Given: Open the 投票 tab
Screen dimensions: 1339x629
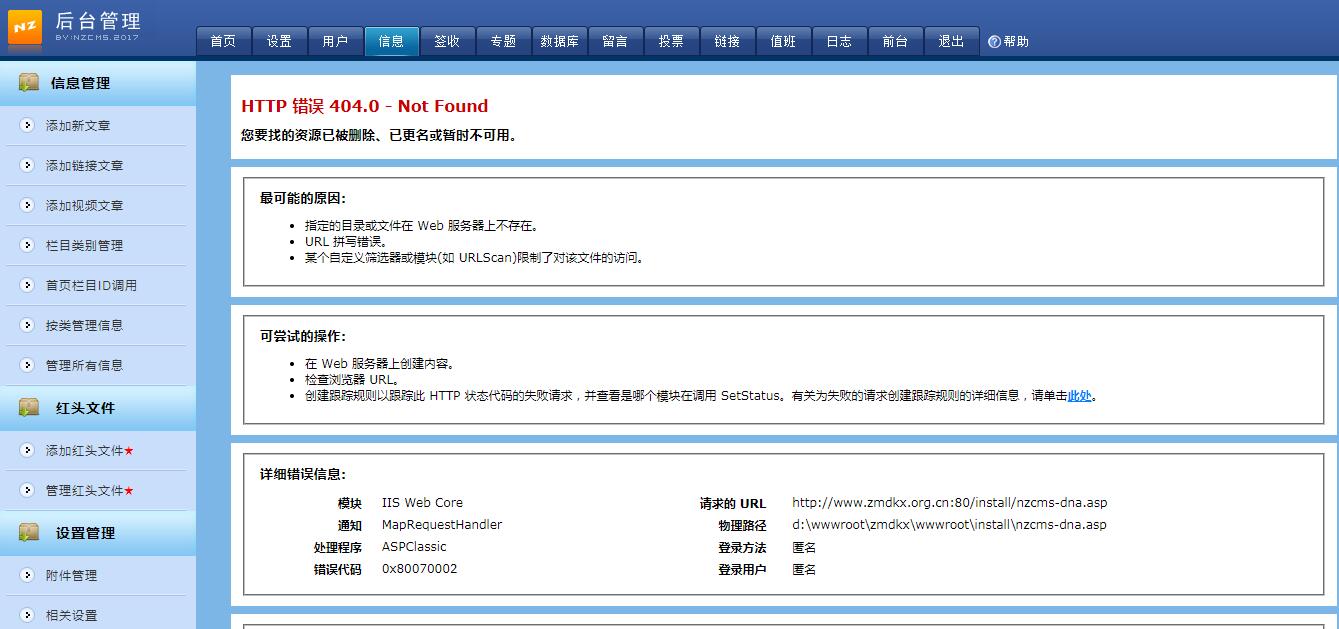Looking at the screenshot, I should pos(671,41).
